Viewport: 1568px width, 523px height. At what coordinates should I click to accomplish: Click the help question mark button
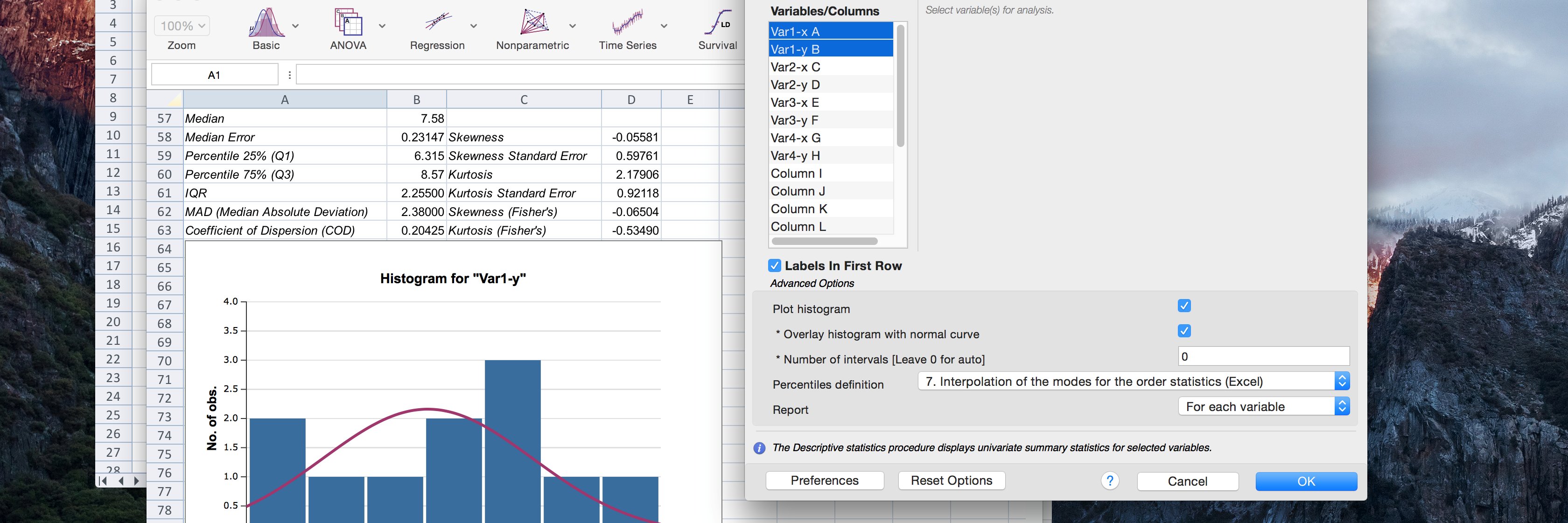(x=1110, y=481)
